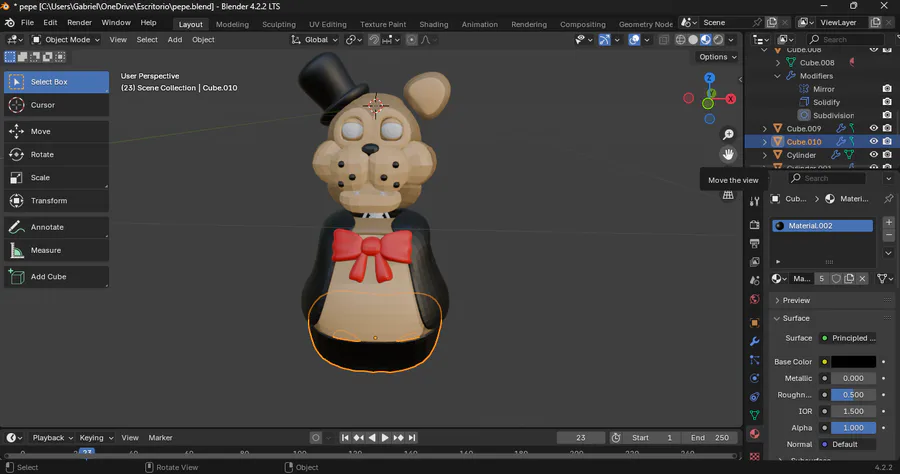Open the Modifiers properties tab
This screenshot has width=900, height=474.
pos(755,341)
